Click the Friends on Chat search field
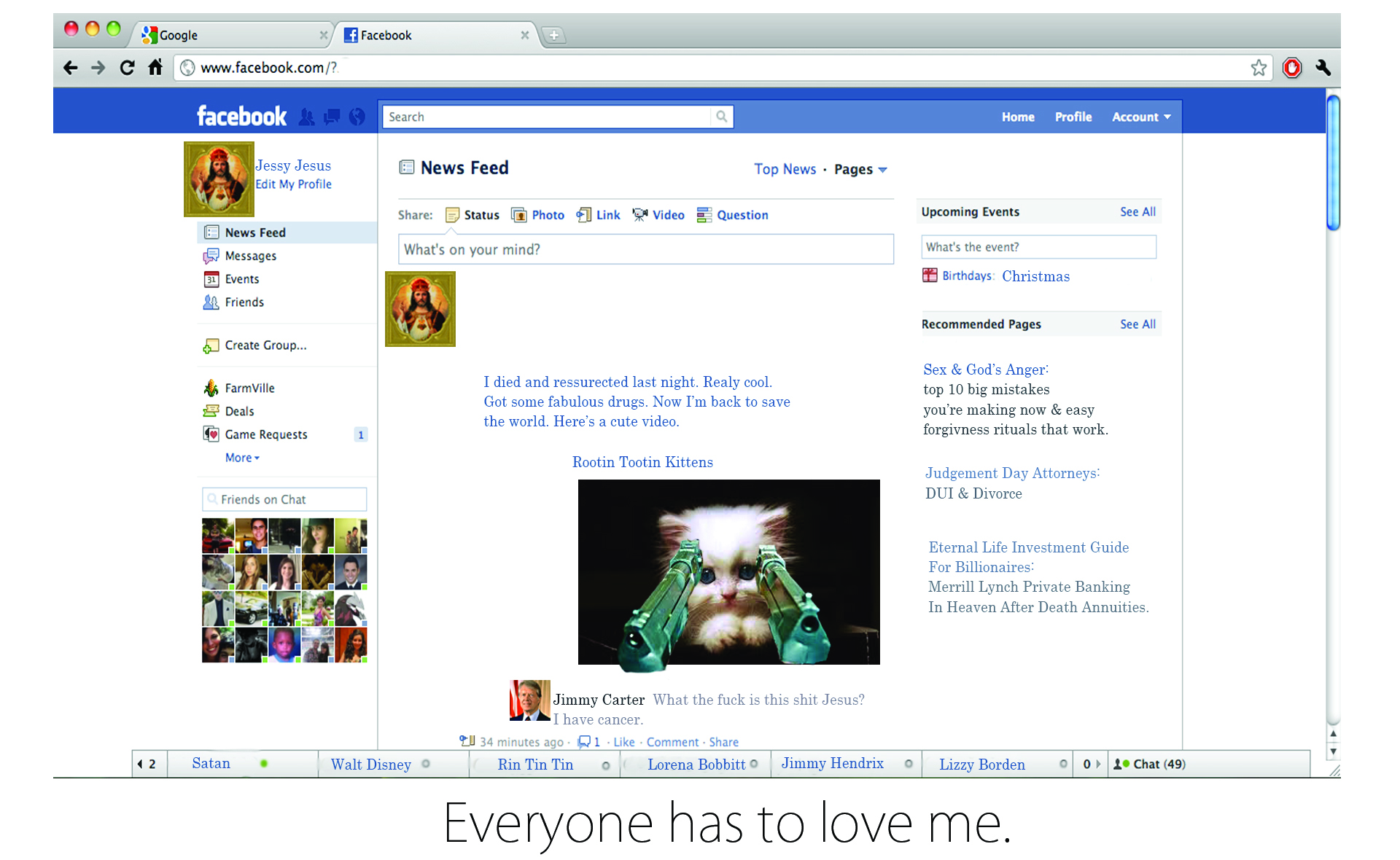This screenshot has height=860, width=1400. pos(284,499)
